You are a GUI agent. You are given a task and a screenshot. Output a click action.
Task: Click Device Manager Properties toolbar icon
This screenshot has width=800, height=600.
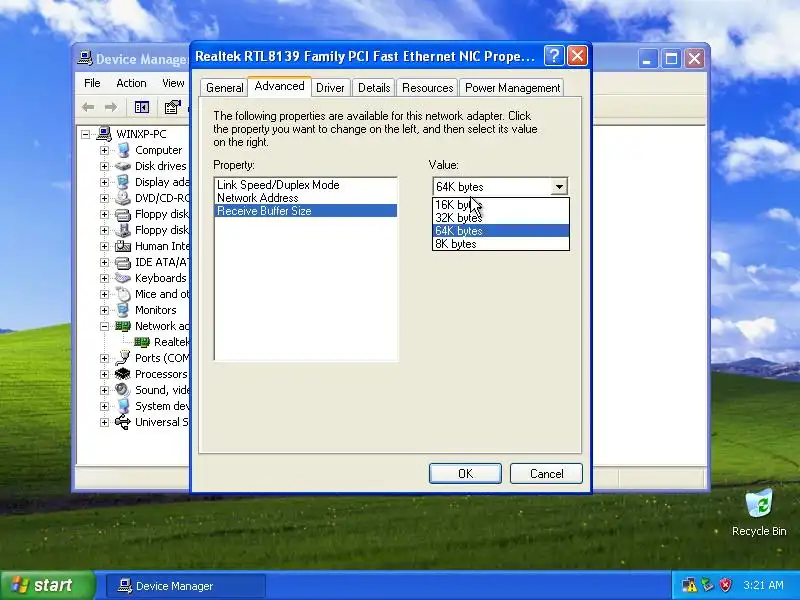pos(172,107)
